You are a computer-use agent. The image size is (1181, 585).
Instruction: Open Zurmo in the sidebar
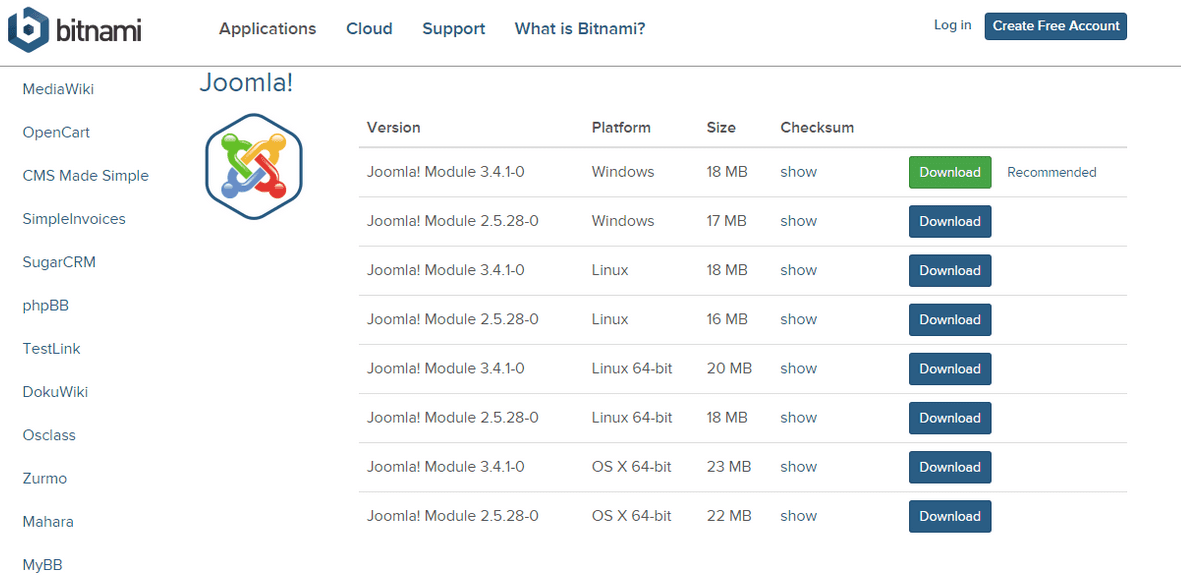pos(44,478)
